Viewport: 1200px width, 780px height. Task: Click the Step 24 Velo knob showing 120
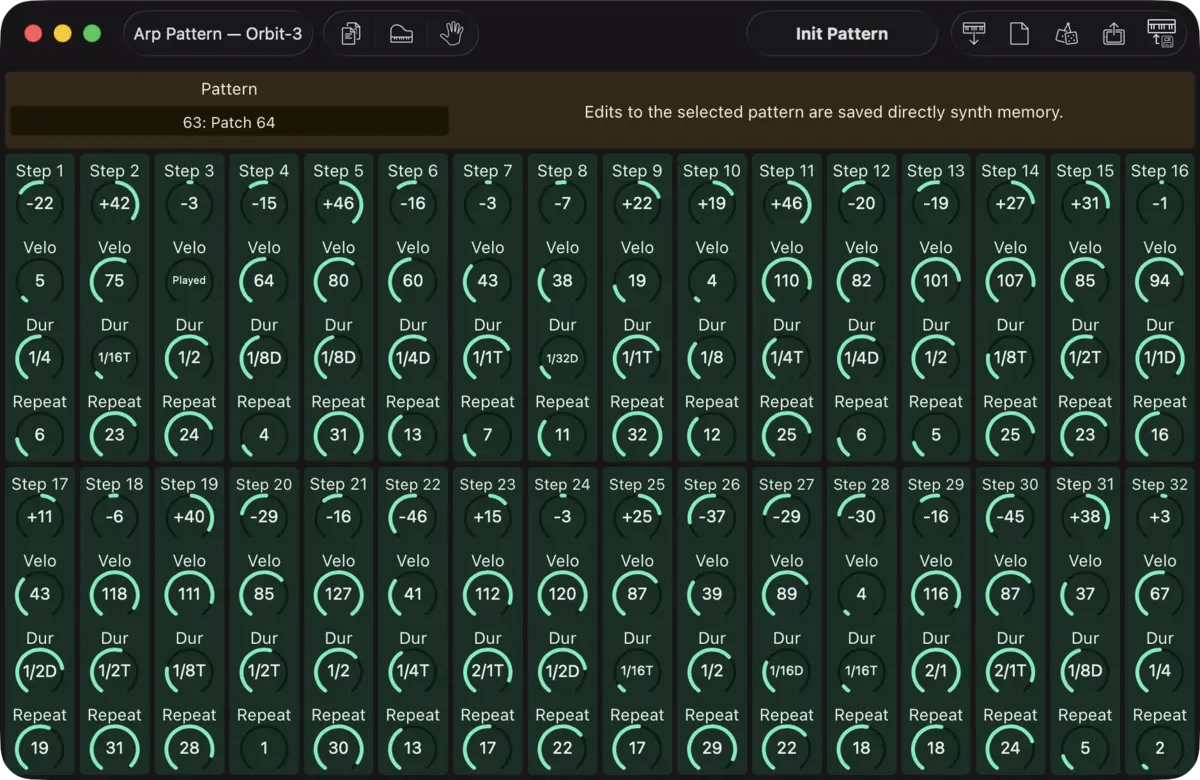pos(563,593)
